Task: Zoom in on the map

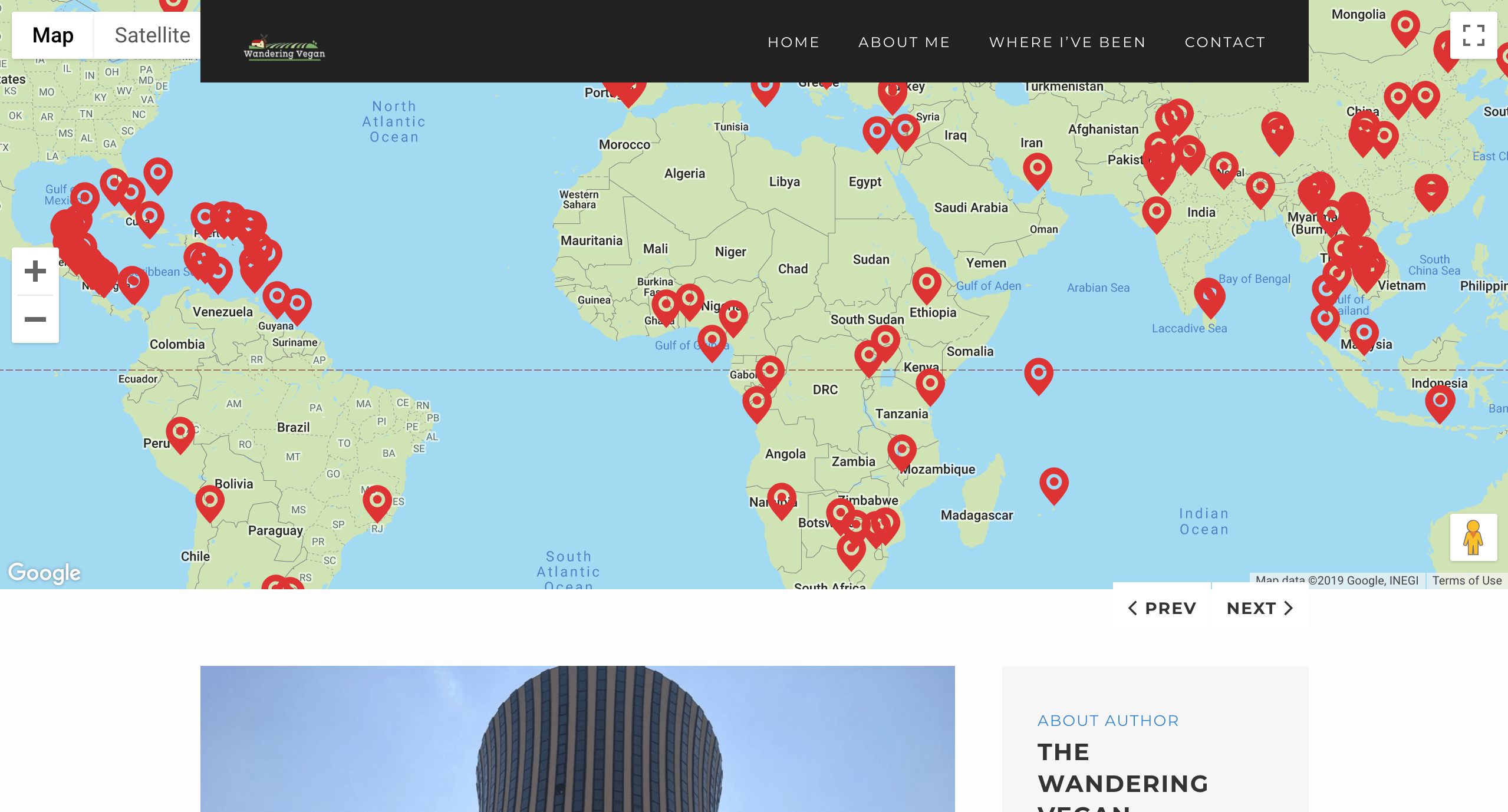Action: click(x=35, y=271)
